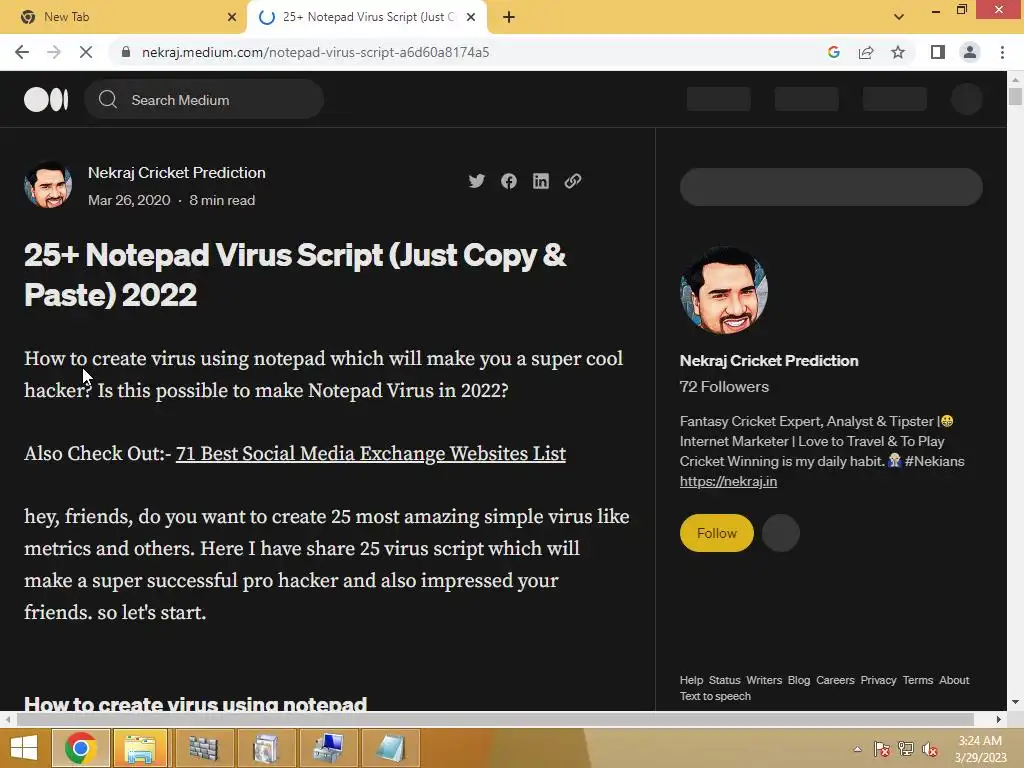Click the large sidebar author portrait
The width and height of the screenshot is (1024, 768).
(724, 291)
